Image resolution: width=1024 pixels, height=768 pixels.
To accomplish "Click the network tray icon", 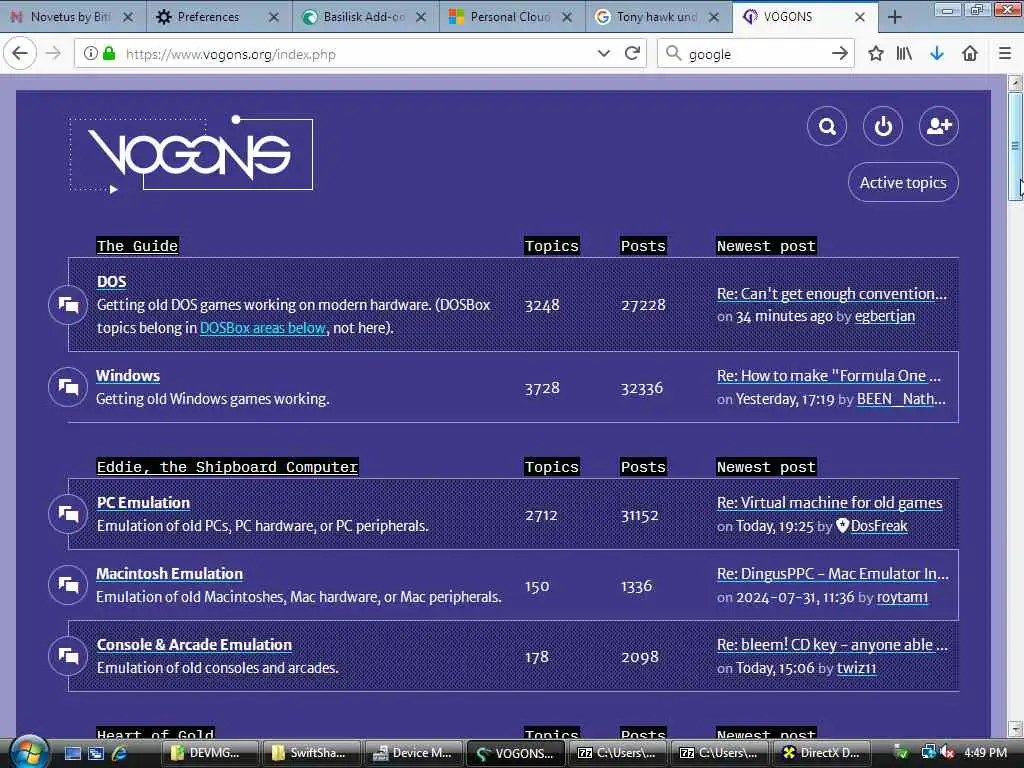I will pyautogui.click(x=928, y=753).
